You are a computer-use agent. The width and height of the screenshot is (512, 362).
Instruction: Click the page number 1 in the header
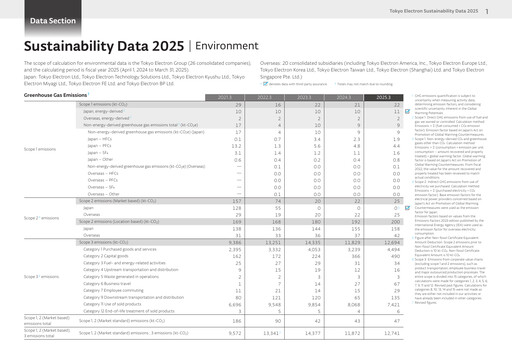tap(487, 11)
